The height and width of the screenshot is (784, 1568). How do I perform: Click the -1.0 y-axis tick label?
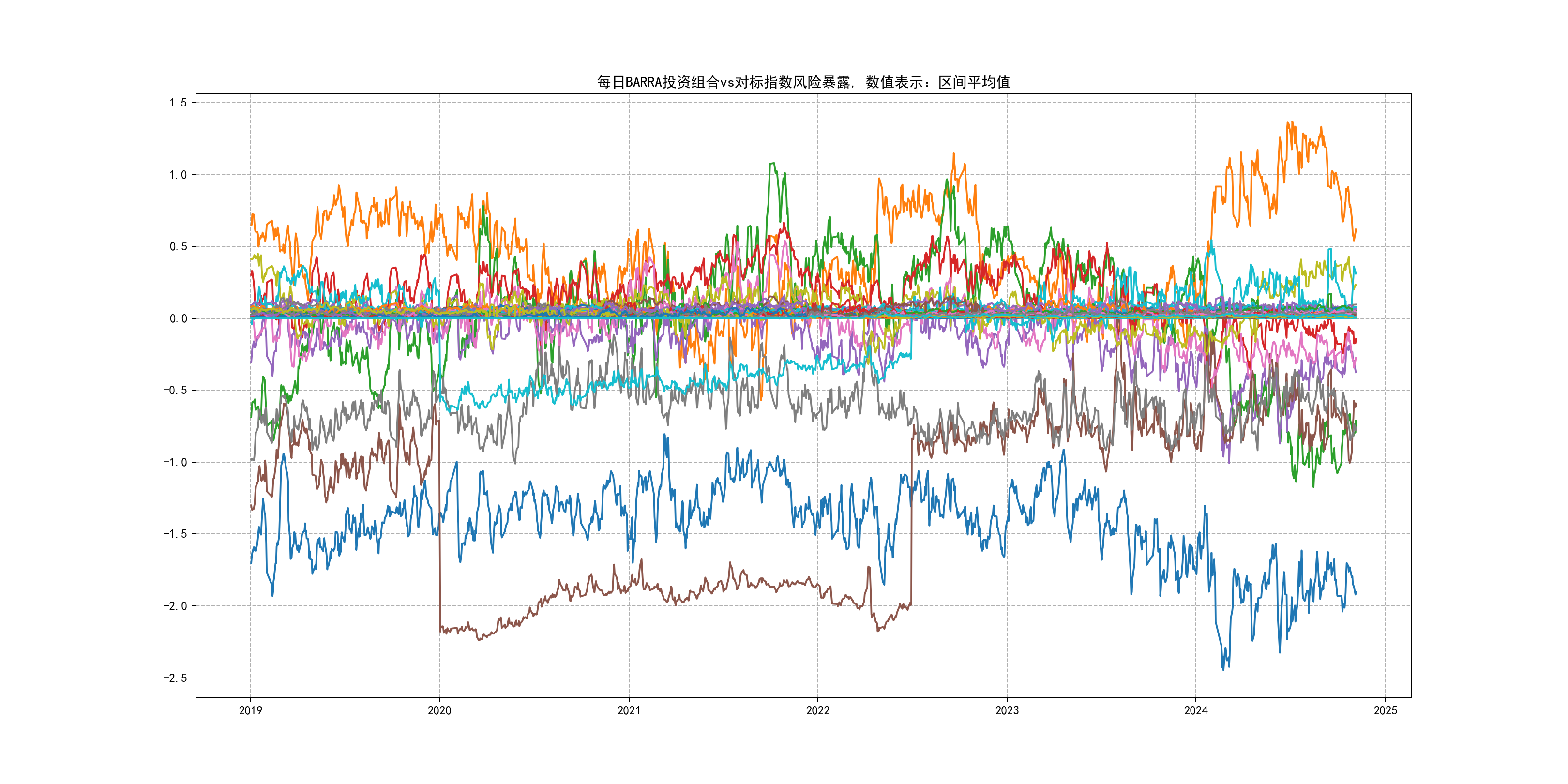pos(175,462)
